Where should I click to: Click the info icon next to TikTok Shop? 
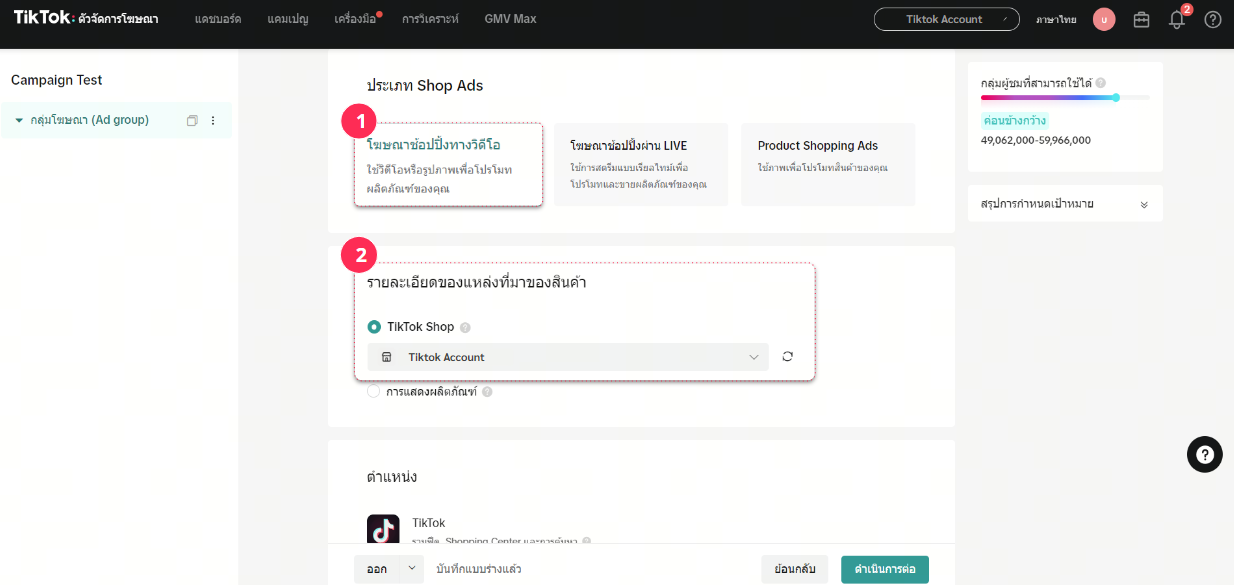465,327
